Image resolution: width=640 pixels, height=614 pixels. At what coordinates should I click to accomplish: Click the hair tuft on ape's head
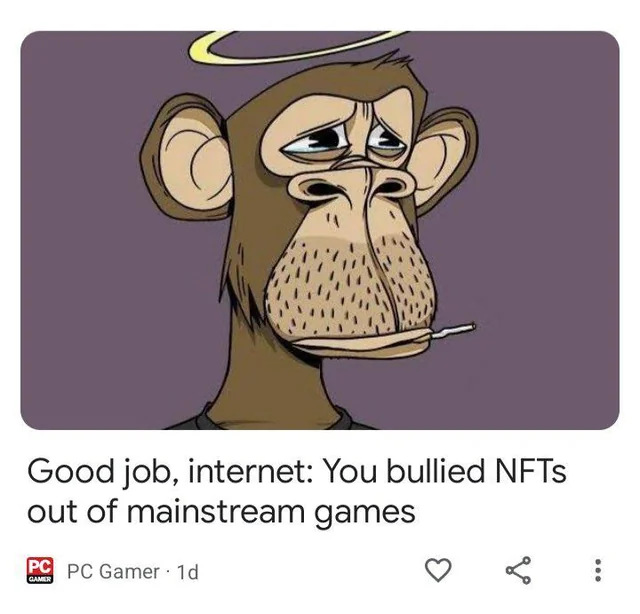tap(392, 61)
